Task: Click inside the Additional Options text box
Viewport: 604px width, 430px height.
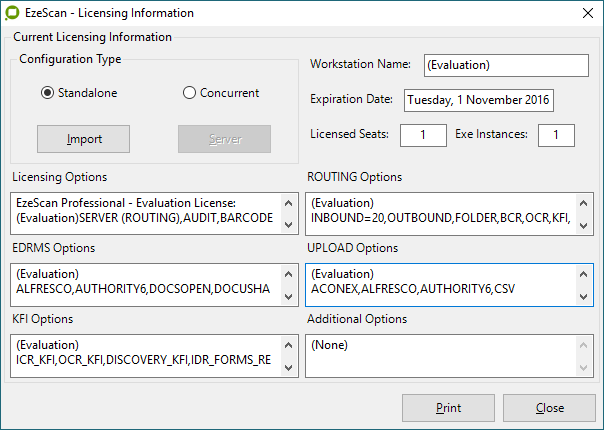Action: pyautogui.click(x=440, y=354)
